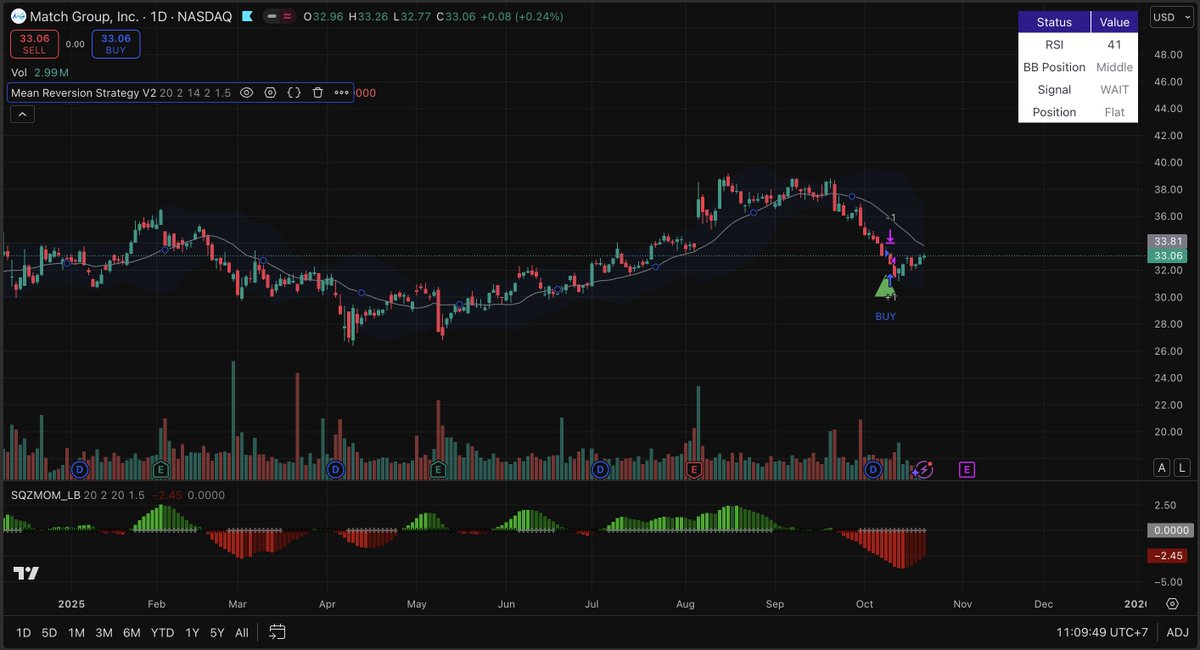The width and height of the screenshot is (1200, 650).
Task: Click the red earnings E marker in August
Action: point(694,469)
